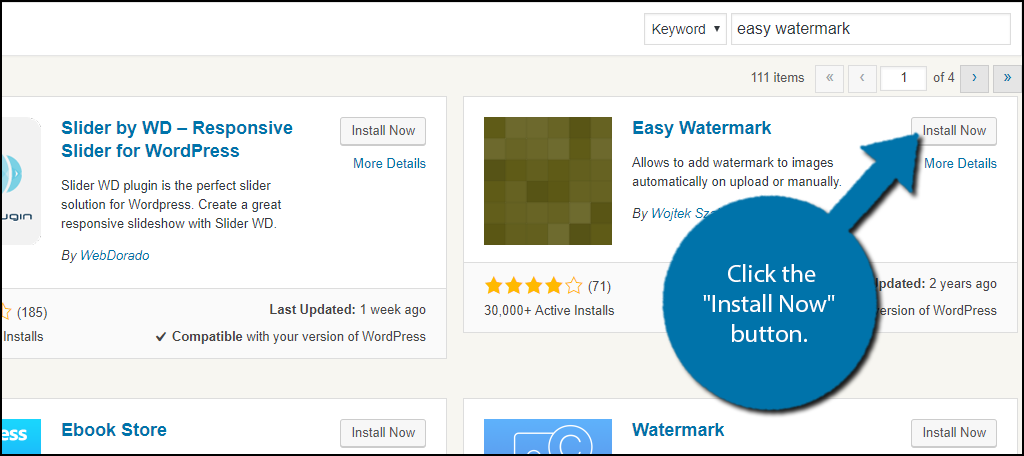
Task: Click the Easy Watermark star rating
Action: click(x=534, y=285)
